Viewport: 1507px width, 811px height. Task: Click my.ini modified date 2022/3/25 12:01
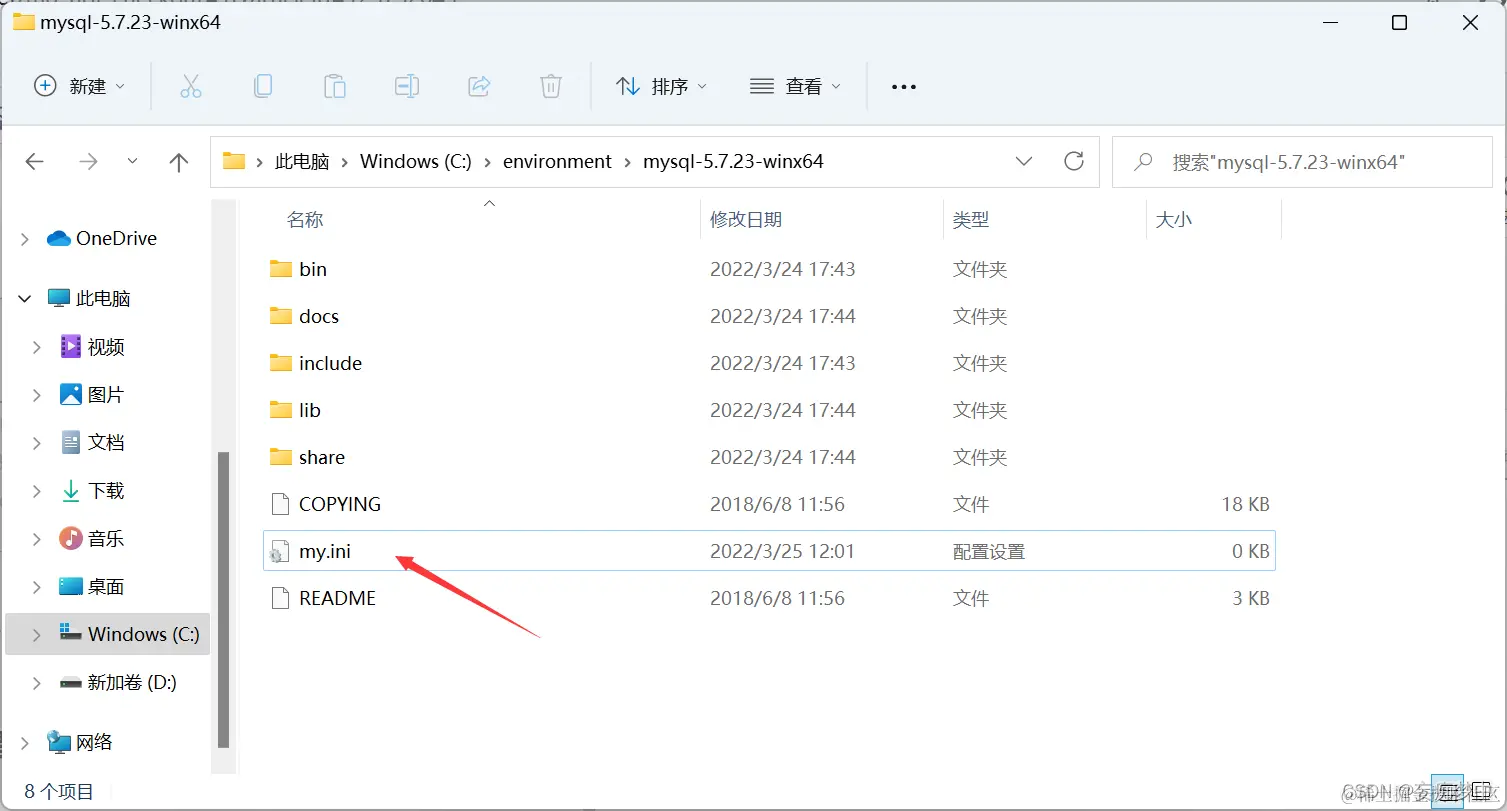point(782,551)
